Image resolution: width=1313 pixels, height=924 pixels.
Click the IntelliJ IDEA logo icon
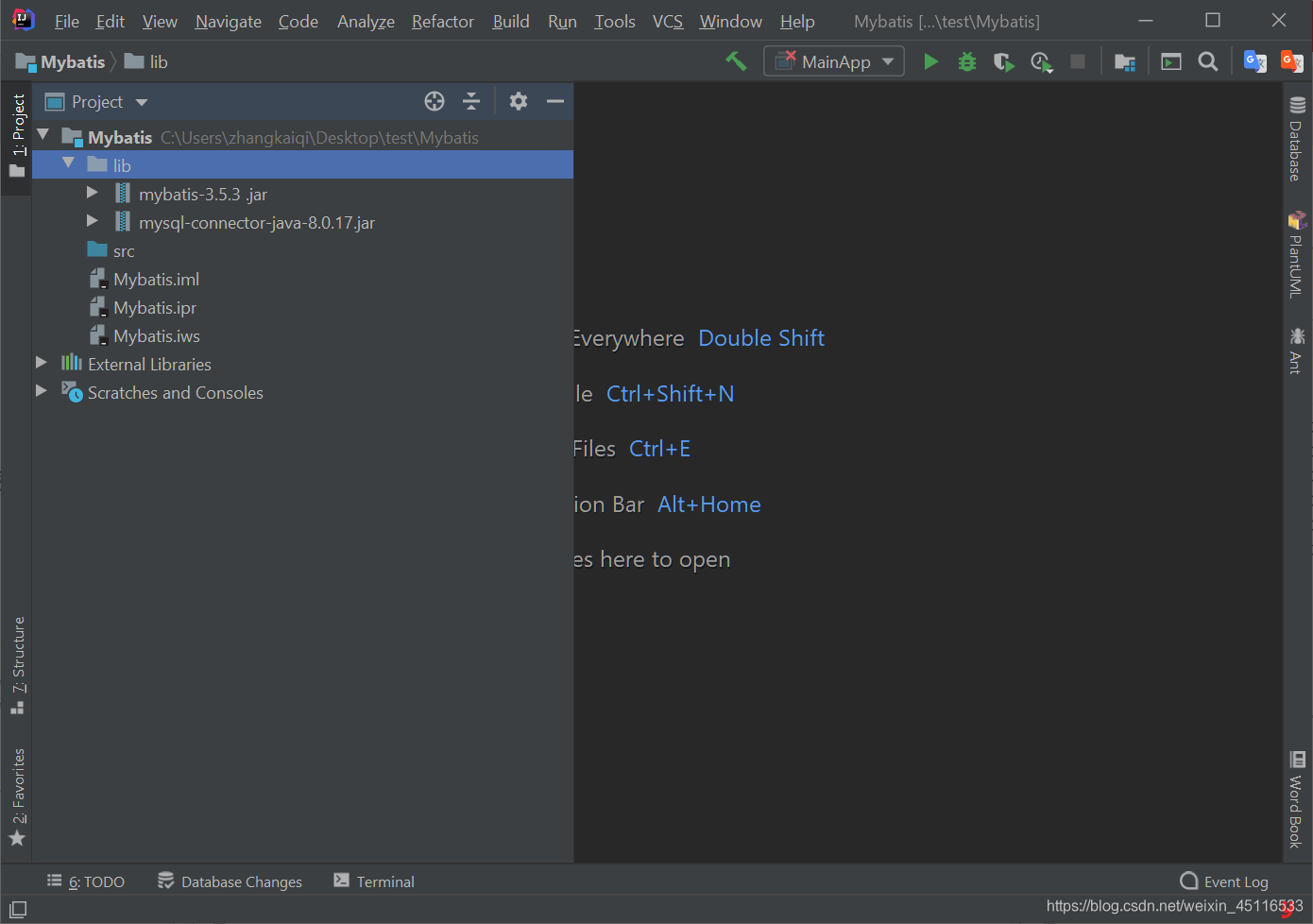pyautogui.click(x=24, y=20)
